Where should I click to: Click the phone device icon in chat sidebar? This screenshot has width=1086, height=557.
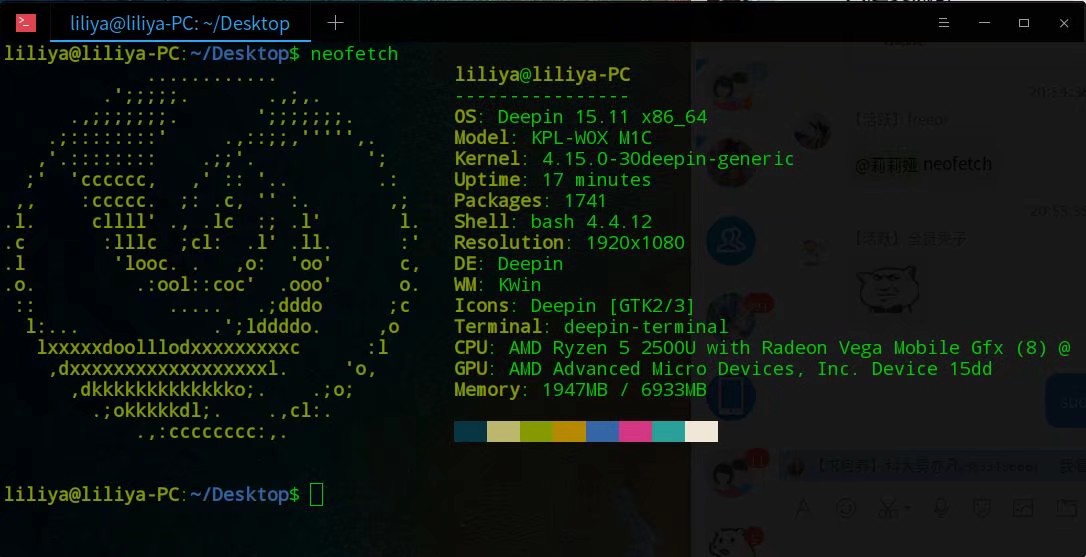click(731, 396)
